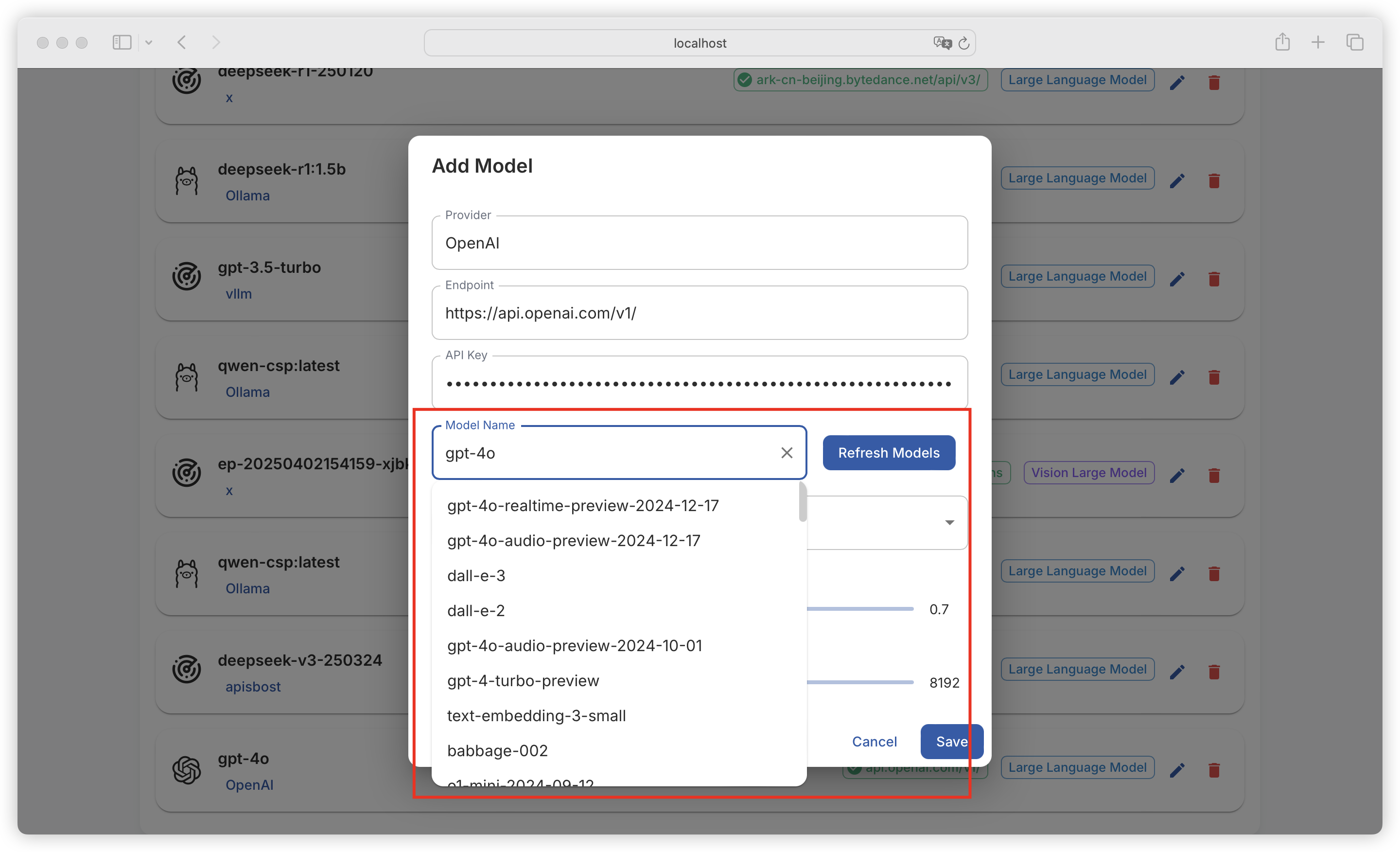Screen dimensions: 1400x852
Task: Click the Refresh Models button
Action: [889, 453]
